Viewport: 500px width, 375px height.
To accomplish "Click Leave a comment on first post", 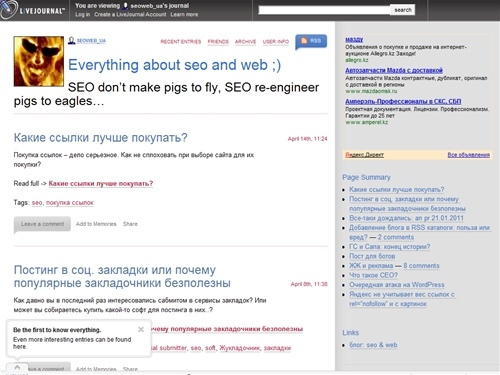I will click(x=42, y=224).
